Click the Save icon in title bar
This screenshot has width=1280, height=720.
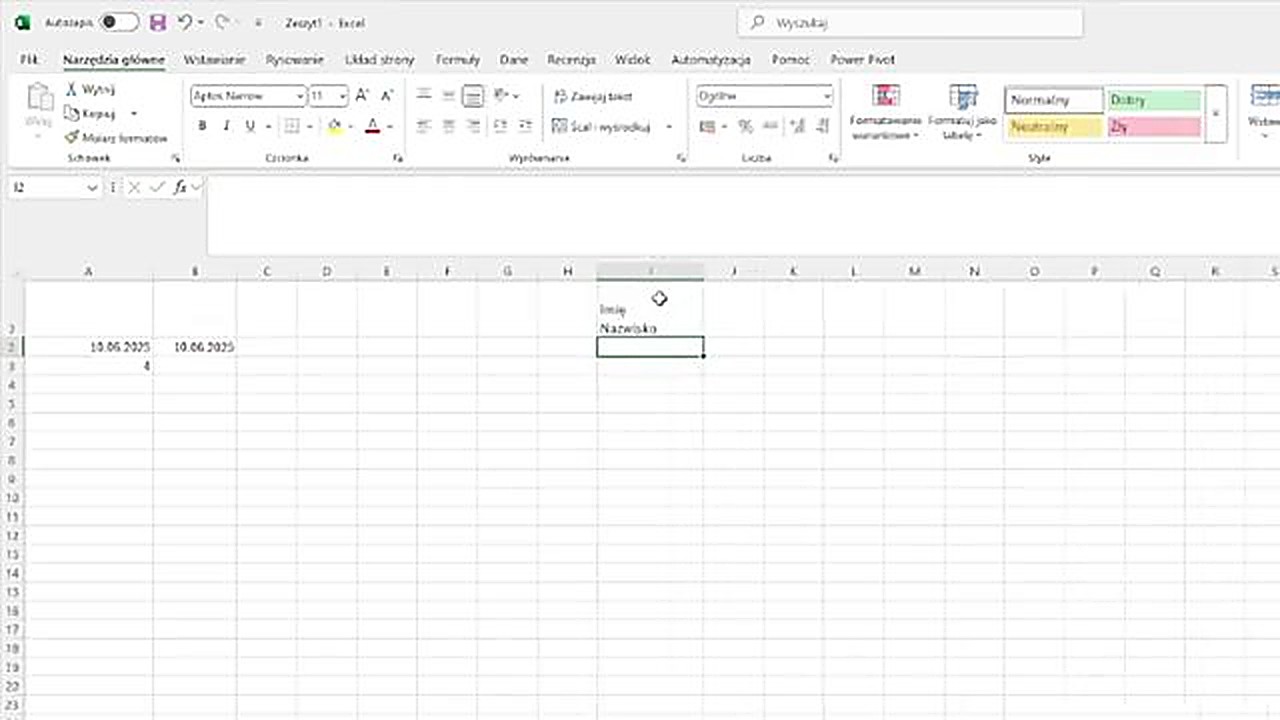(x=157, y=22)
